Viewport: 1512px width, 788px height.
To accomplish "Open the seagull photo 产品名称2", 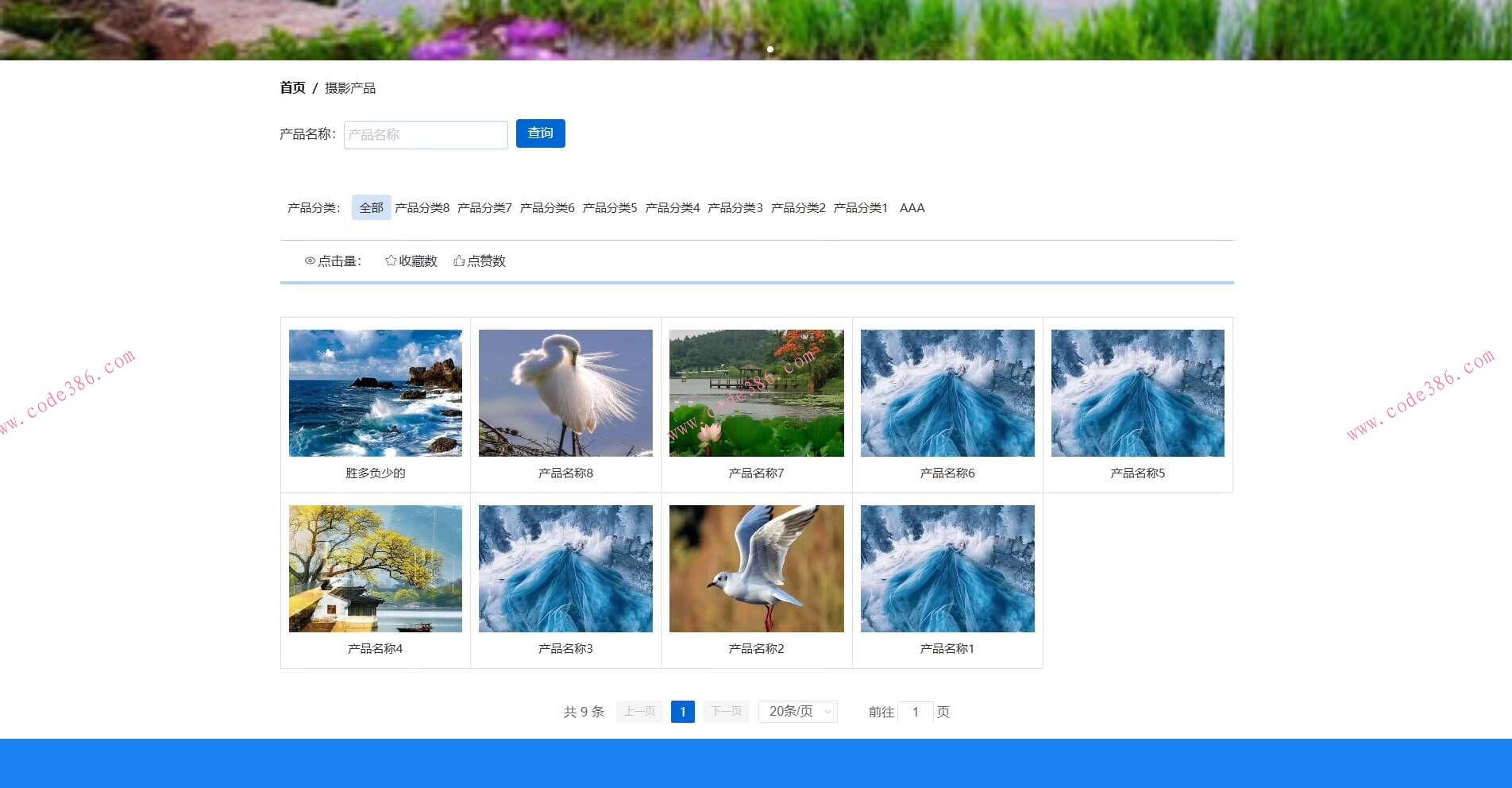I will click(x=756, y=569).
